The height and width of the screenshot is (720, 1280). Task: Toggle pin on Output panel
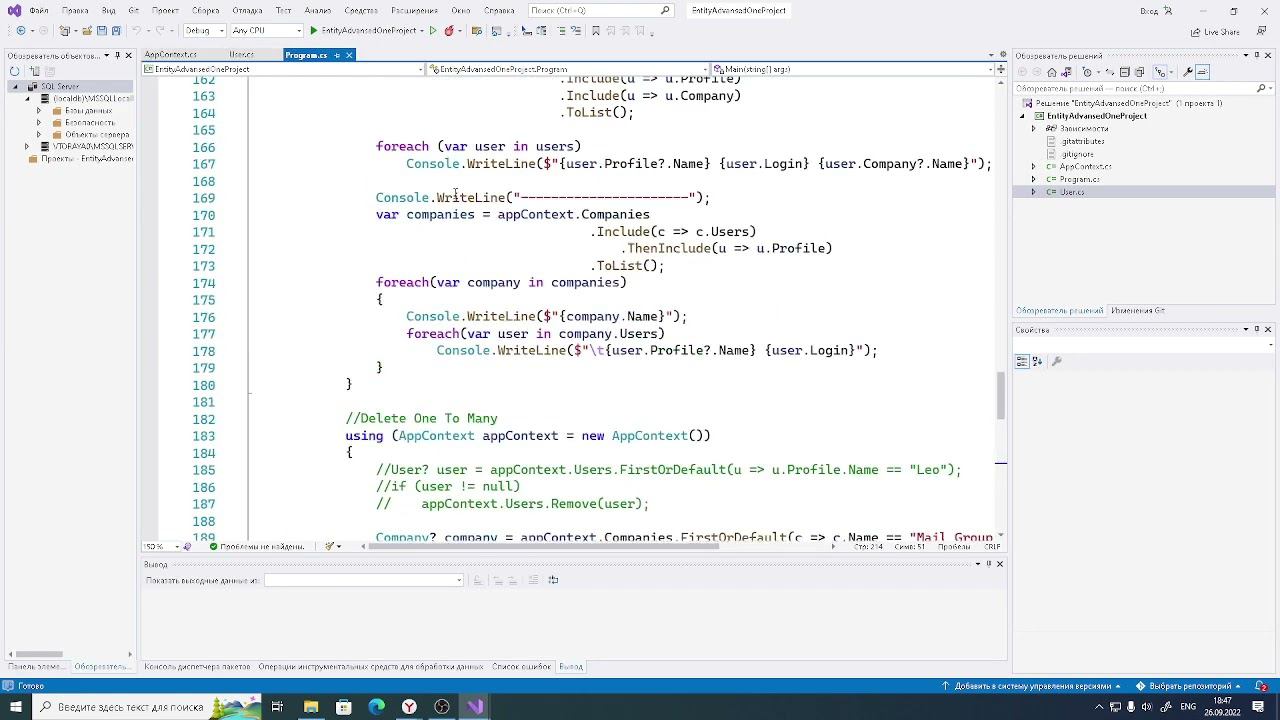[x=988, y=564]
